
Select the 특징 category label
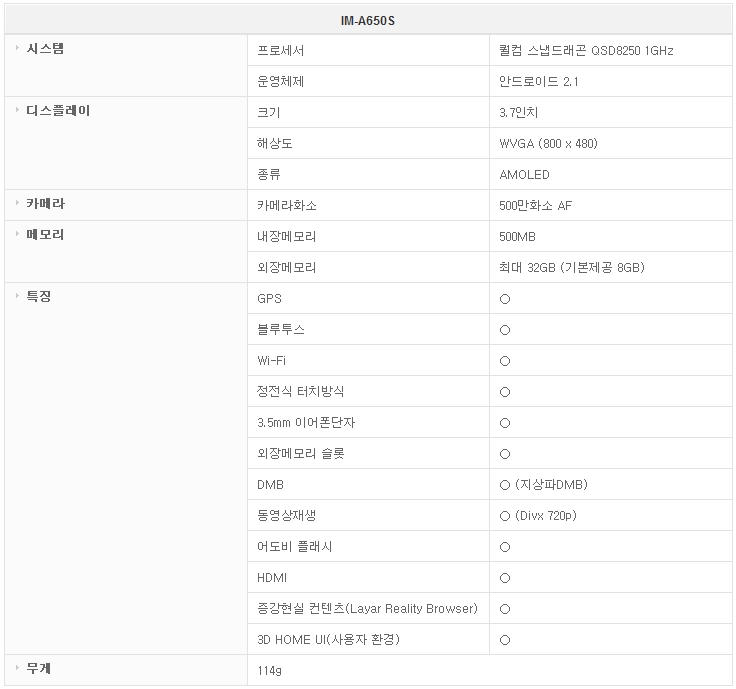click(38, 296)
